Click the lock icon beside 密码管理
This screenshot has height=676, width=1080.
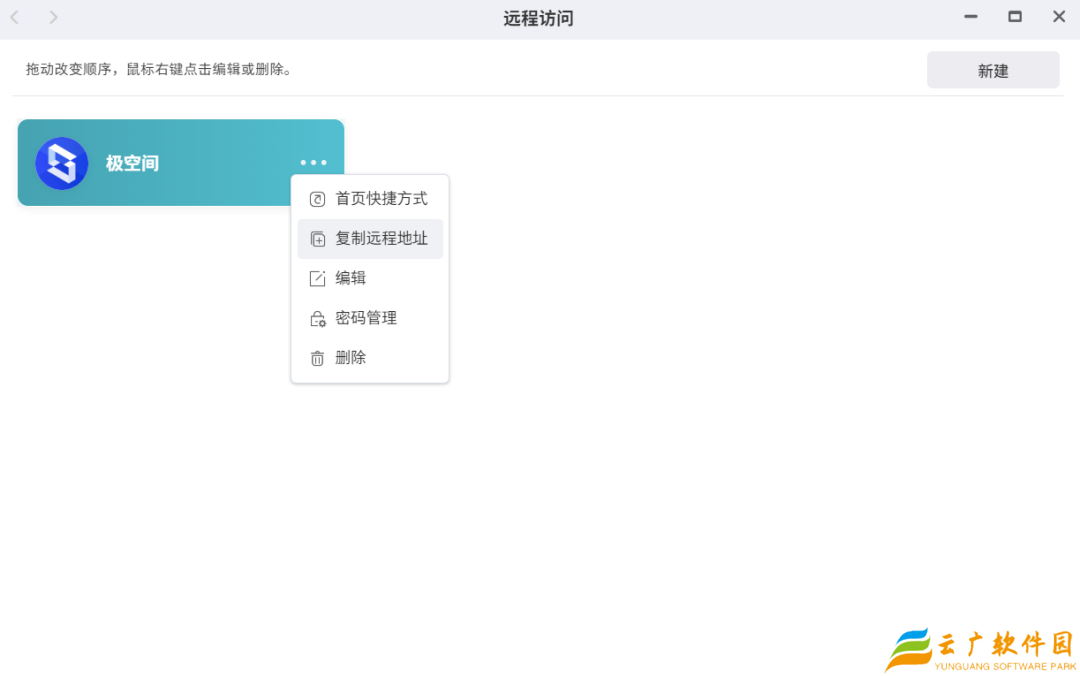coord(318,319)
